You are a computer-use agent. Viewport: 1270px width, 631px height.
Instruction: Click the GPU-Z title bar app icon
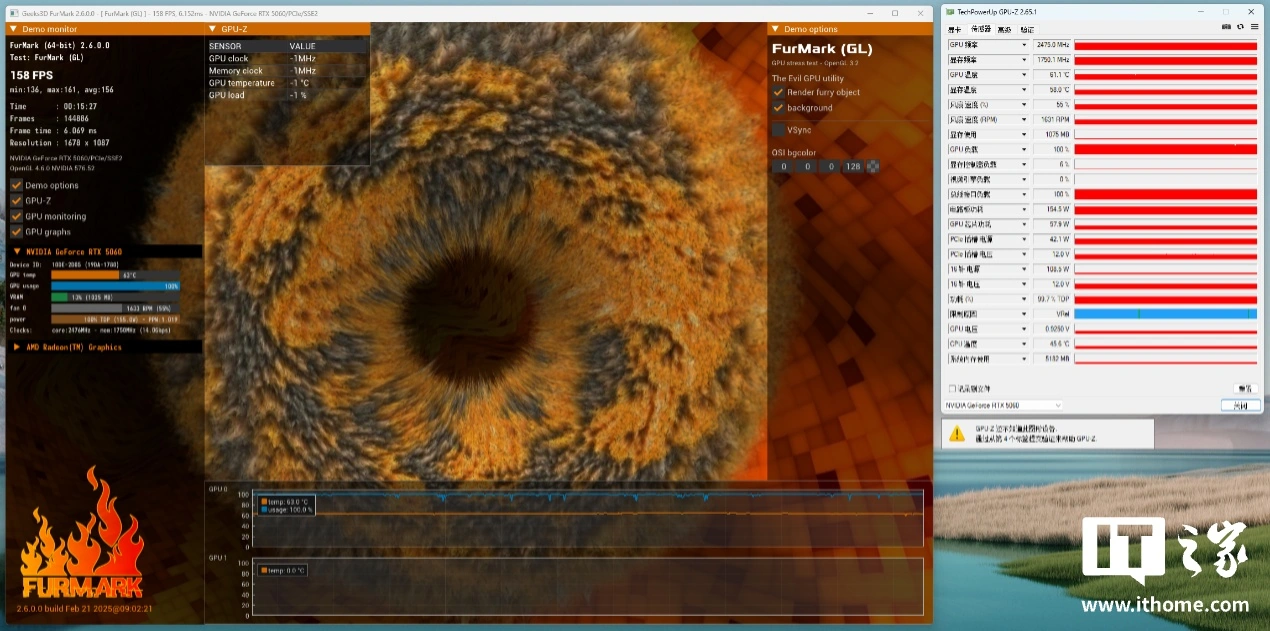point(949,12)
